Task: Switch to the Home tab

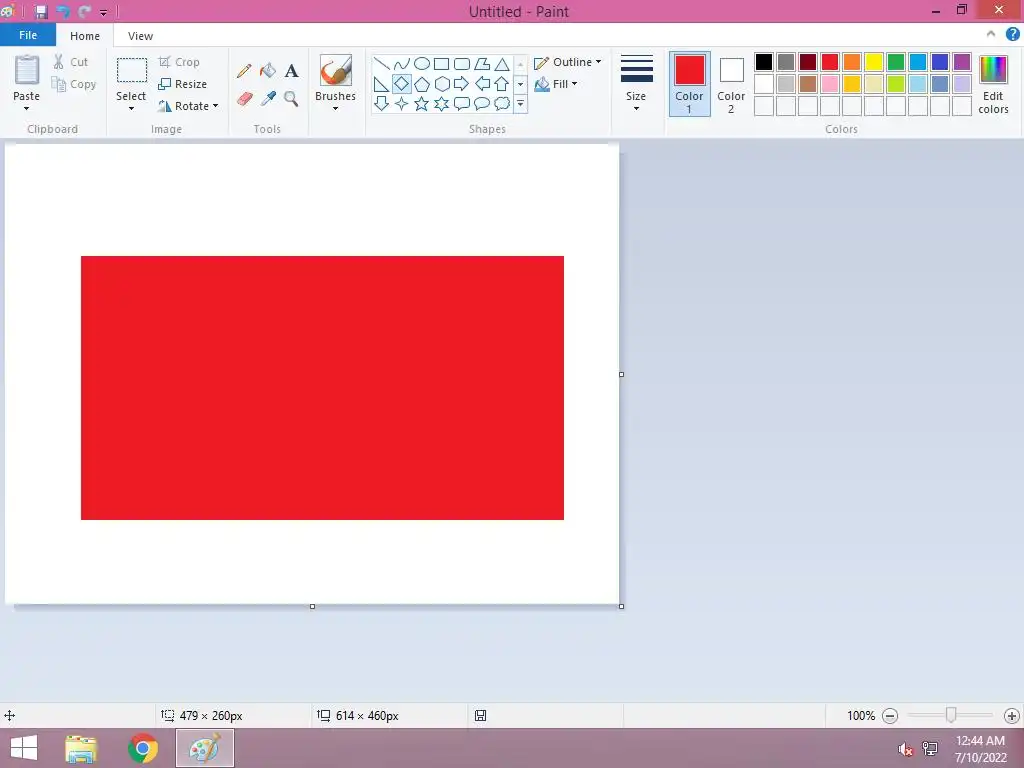Action: tap(85, 36)
